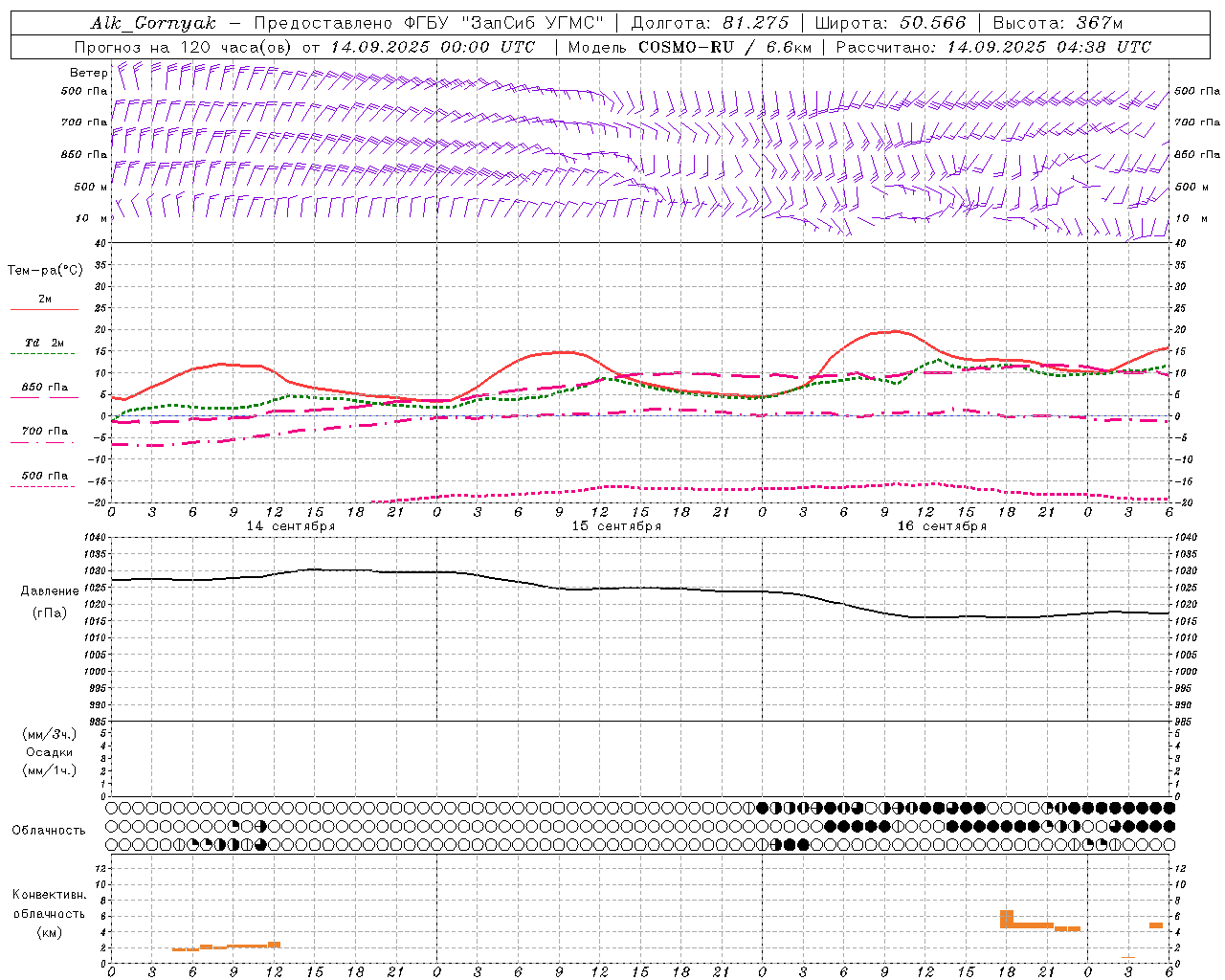The width and height of the screenshot is (1225, 980).
Task: Click the 'Осадки' precipitation label
Action: (x=50, y=752)
